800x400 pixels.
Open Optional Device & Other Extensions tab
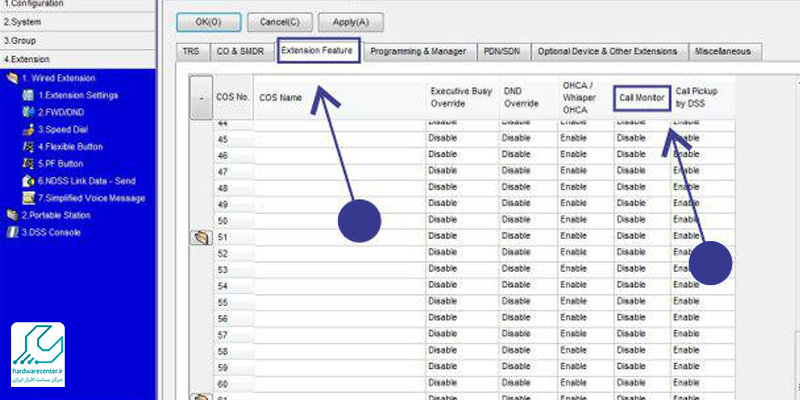(607, 50)
